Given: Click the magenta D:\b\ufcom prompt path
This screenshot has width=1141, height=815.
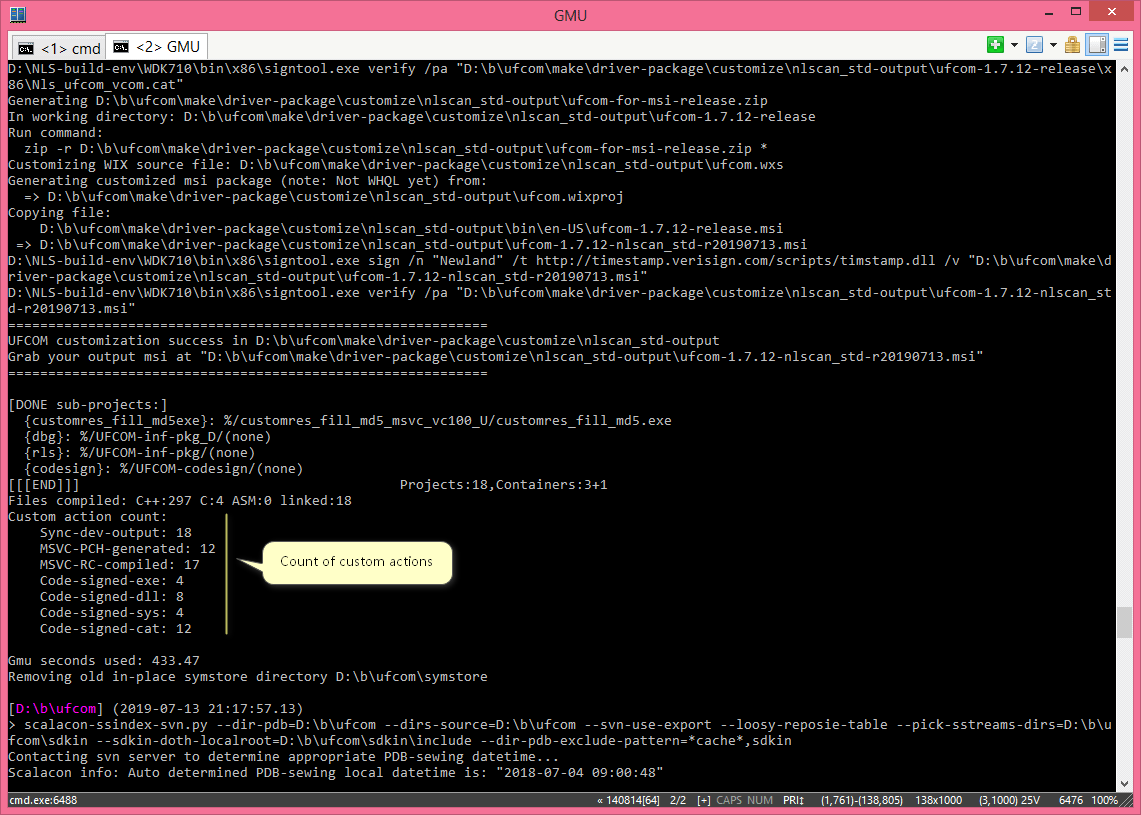Looking at the screenshot, I should [56, 709].
